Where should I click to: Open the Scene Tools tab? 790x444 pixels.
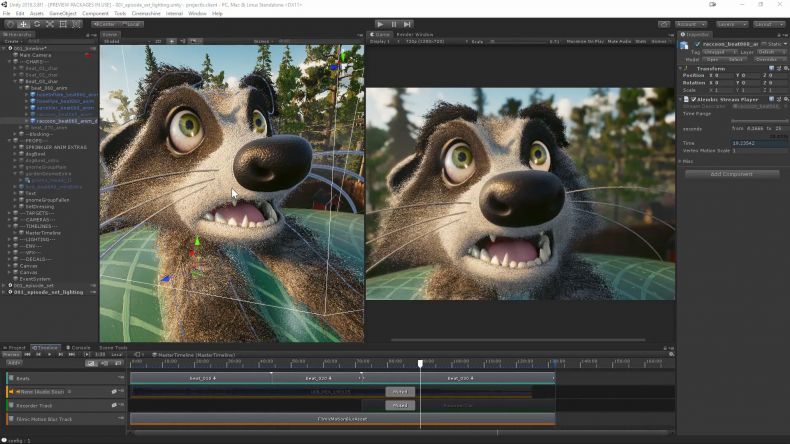coord(113,348)
